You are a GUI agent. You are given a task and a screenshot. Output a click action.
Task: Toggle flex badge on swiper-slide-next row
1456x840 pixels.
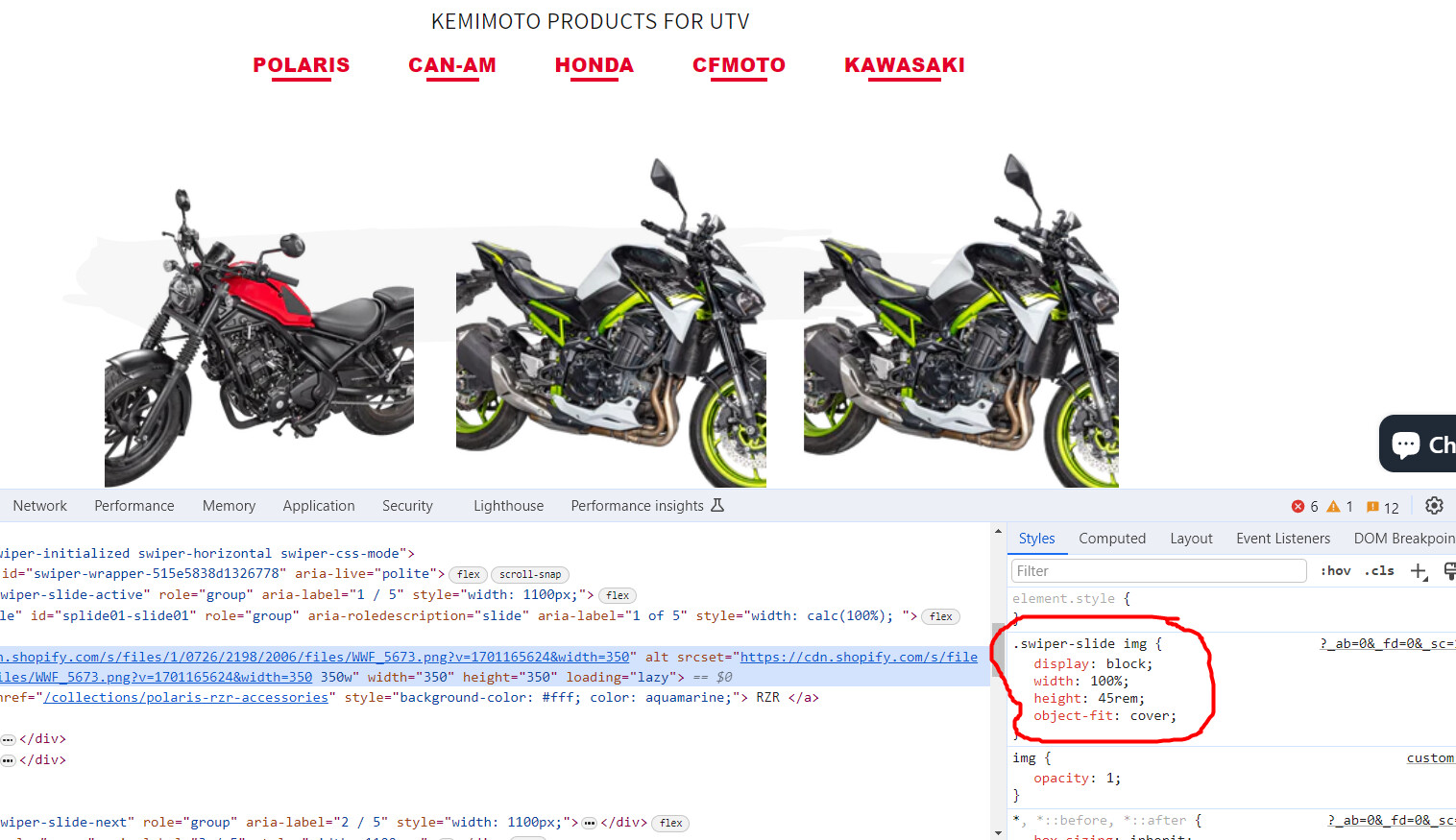[x=671, y=823]
